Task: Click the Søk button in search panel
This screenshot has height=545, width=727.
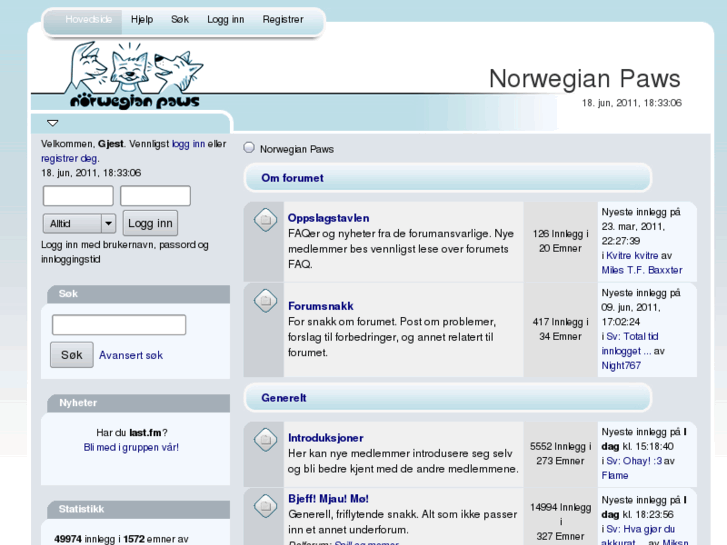Action: click(71, 355)
